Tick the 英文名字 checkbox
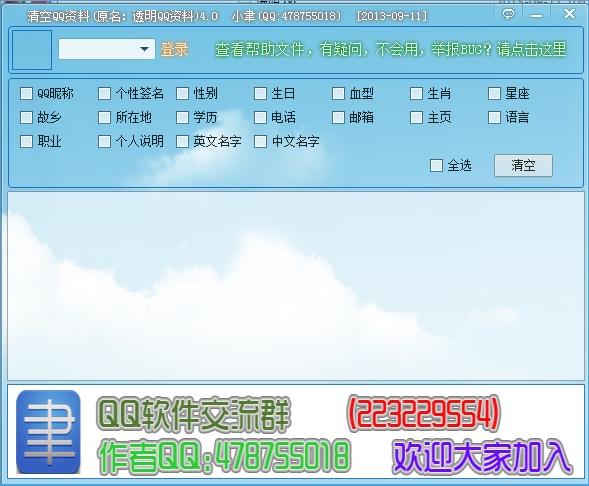The image size is (589, 486). (183, 142)
